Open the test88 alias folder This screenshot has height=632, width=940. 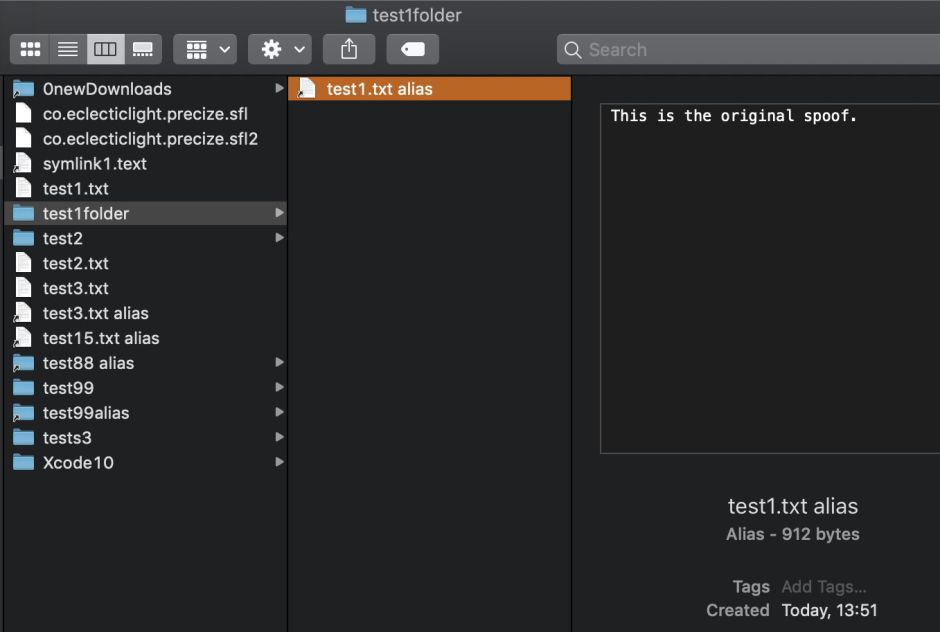[x=88, y=363]
